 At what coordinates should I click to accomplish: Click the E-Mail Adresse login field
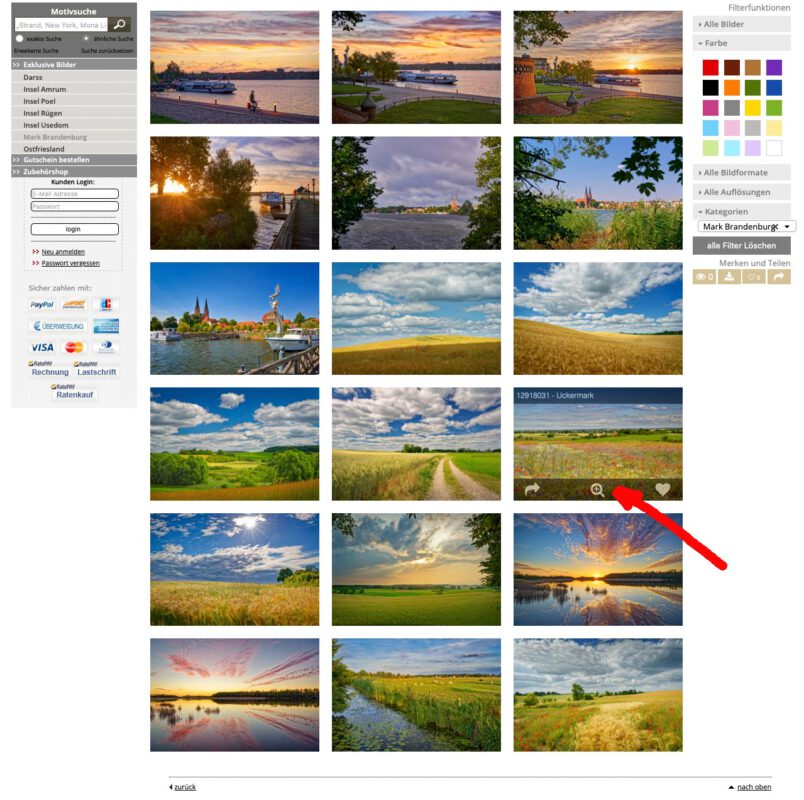75,194
